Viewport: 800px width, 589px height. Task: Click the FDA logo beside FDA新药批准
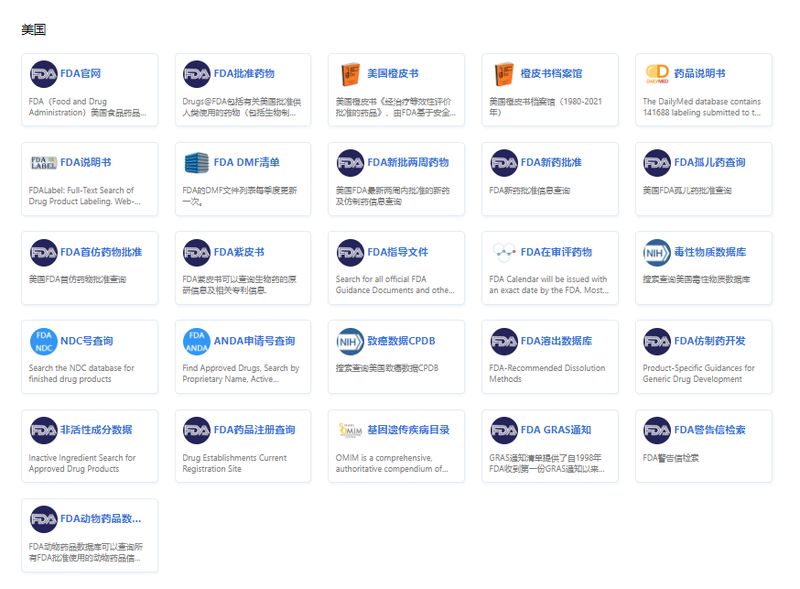pyautogui.click(x=504, y=163)
